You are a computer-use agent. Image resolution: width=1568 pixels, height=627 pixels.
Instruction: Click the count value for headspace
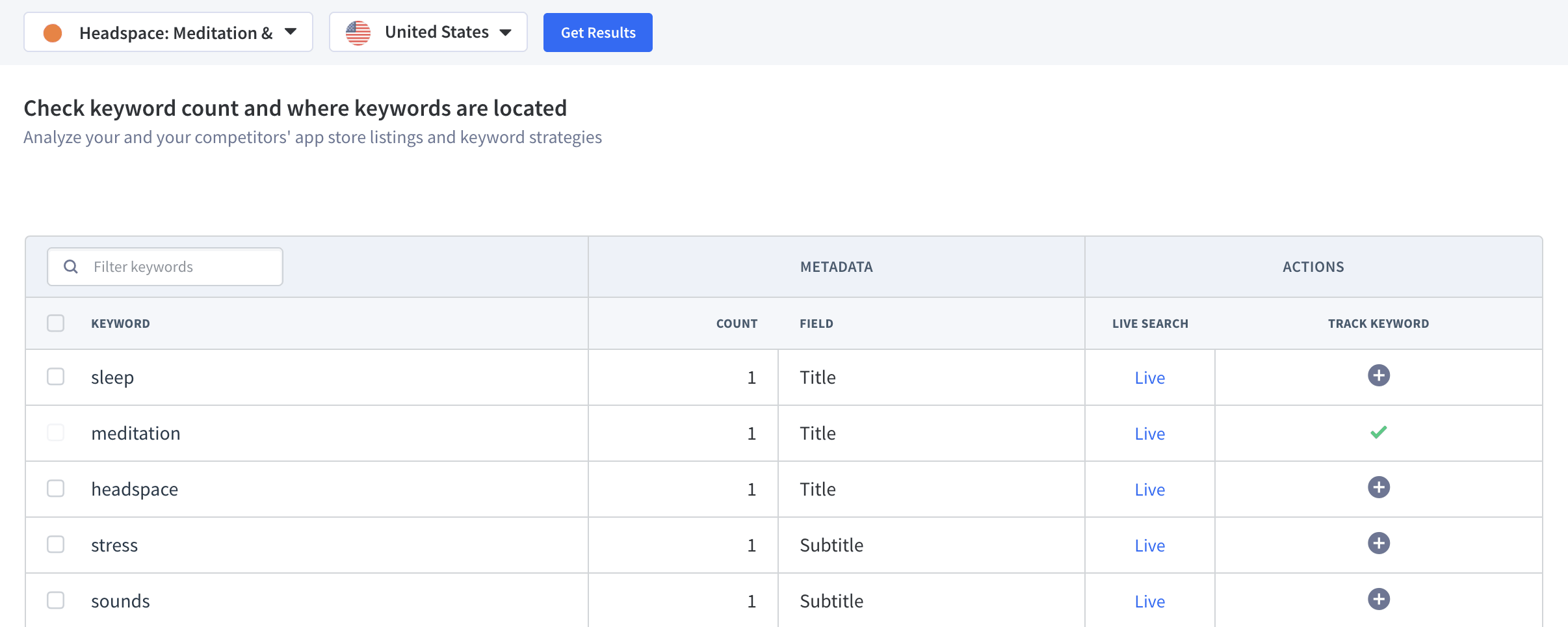(751, 489)
